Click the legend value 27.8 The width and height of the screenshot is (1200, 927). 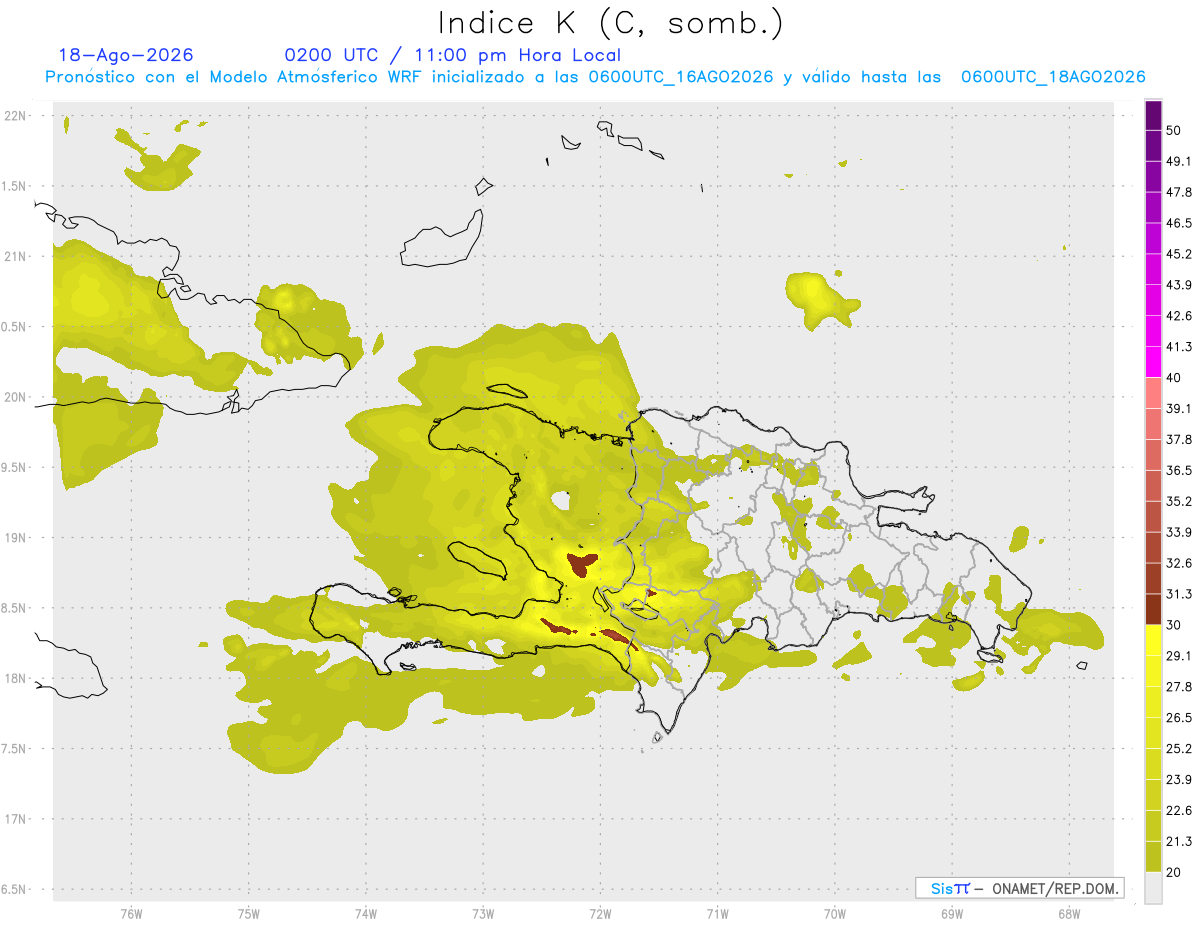coord(1179,687)
